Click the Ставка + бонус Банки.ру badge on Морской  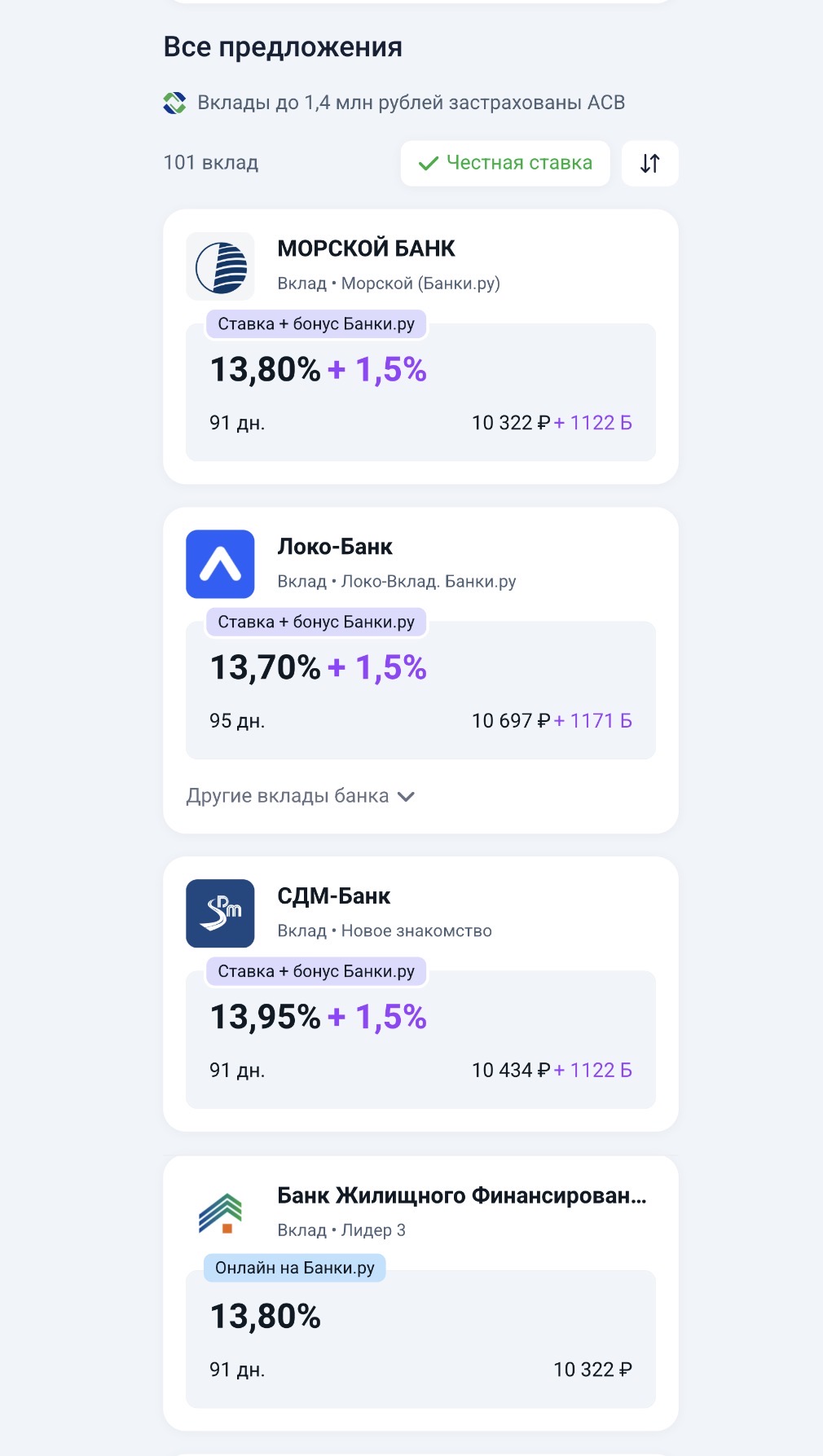point(316,324)
